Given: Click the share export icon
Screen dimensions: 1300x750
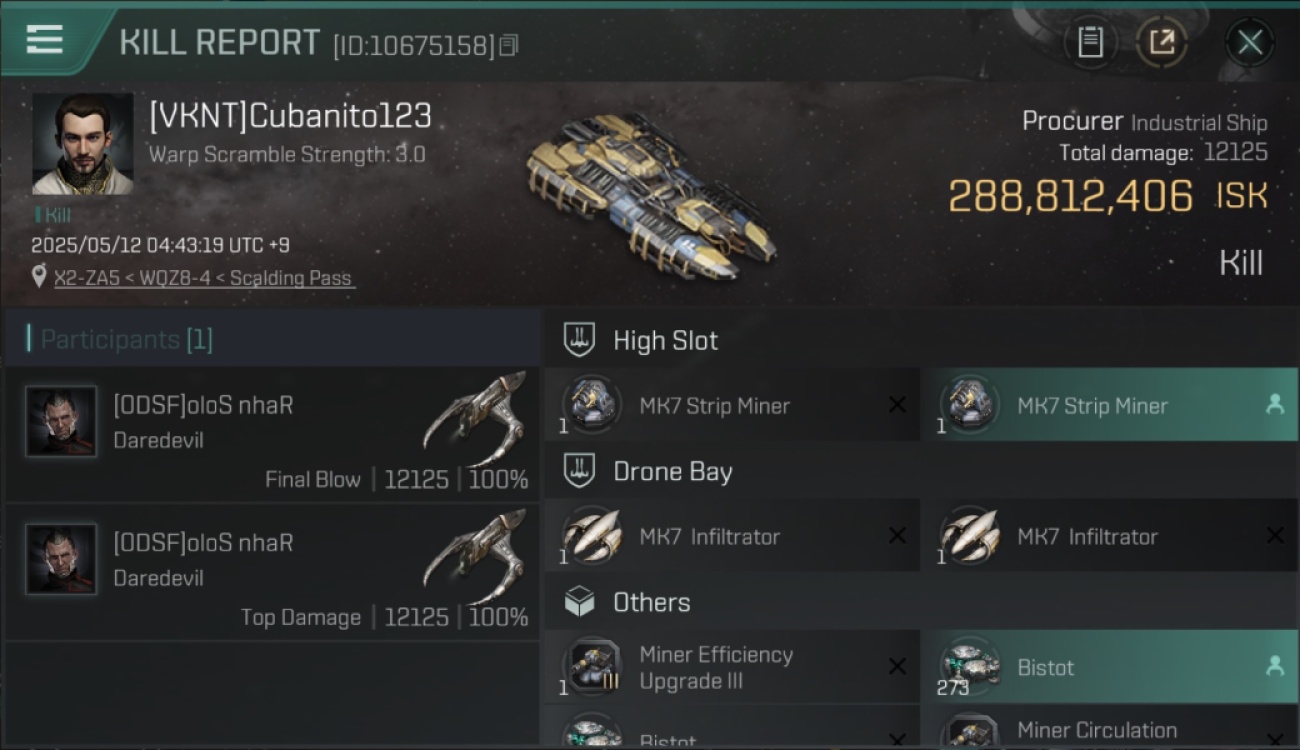Looking at the screenshot, I should click(x=1161, y=42).
